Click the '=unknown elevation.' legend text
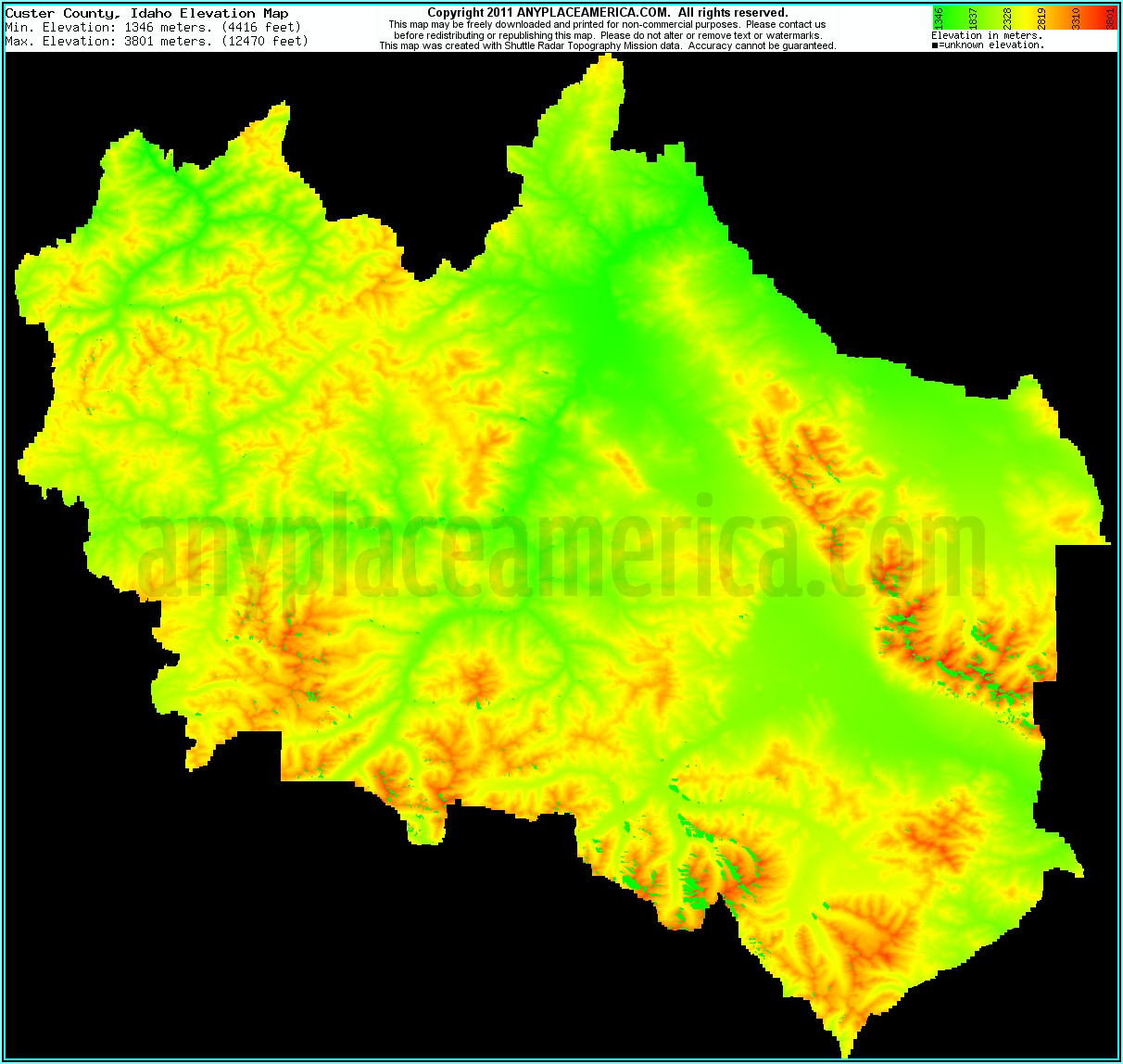1123x1064 pixels. coord(991,44)
